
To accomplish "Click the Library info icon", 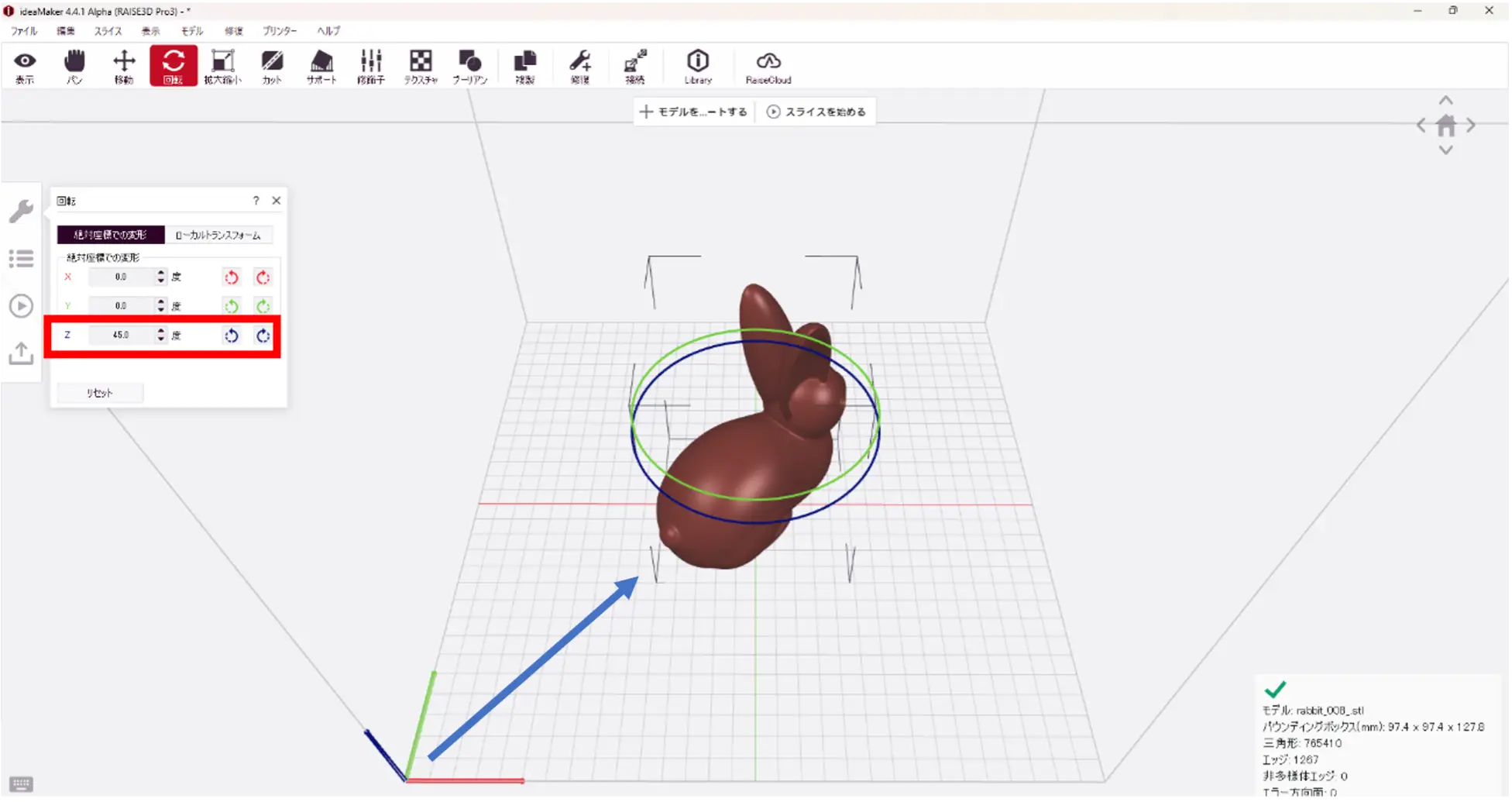I will click(698, 67).
